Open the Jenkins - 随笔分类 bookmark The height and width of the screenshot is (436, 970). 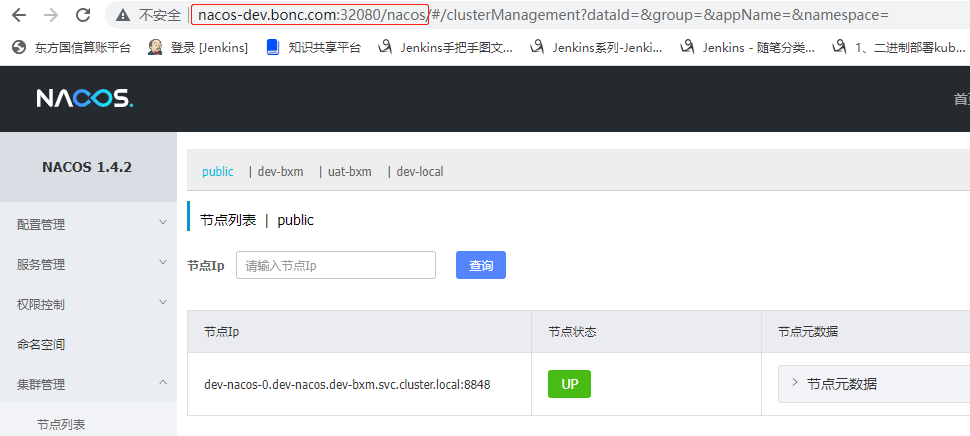747,47
